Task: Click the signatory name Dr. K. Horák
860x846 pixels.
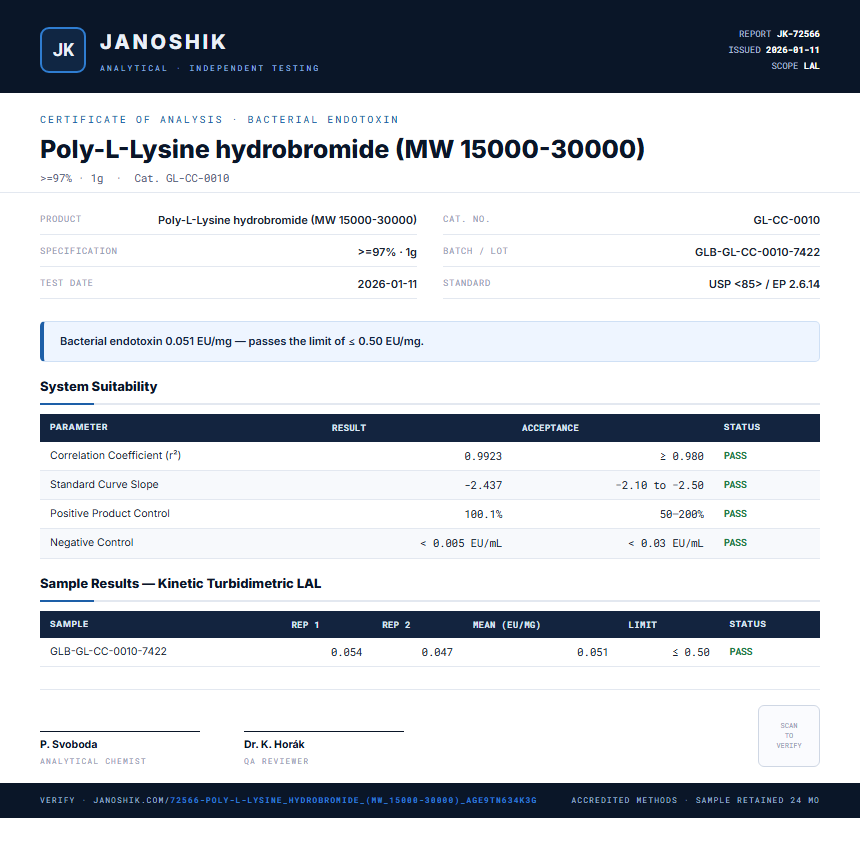Action: click(x=274, y=745)
